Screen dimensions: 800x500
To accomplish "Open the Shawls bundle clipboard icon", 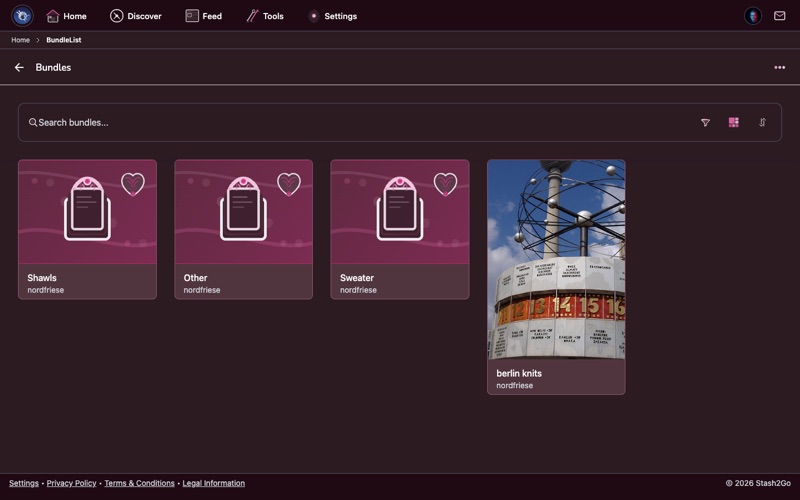I will [87, 209].
